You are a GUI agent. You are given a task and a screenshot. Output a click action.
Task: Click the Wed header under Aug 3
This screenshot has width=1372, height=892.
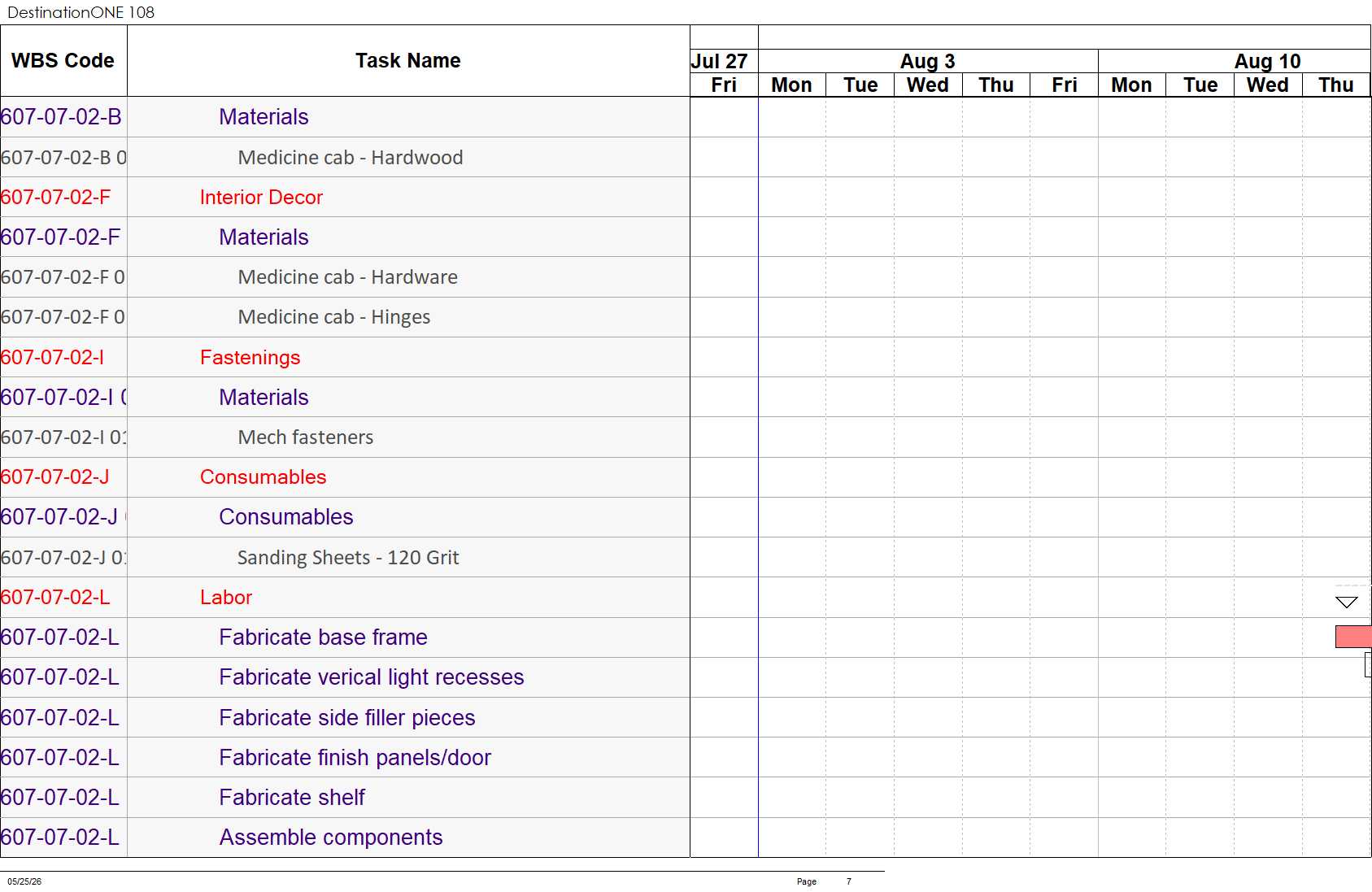(x=928, y=85)
